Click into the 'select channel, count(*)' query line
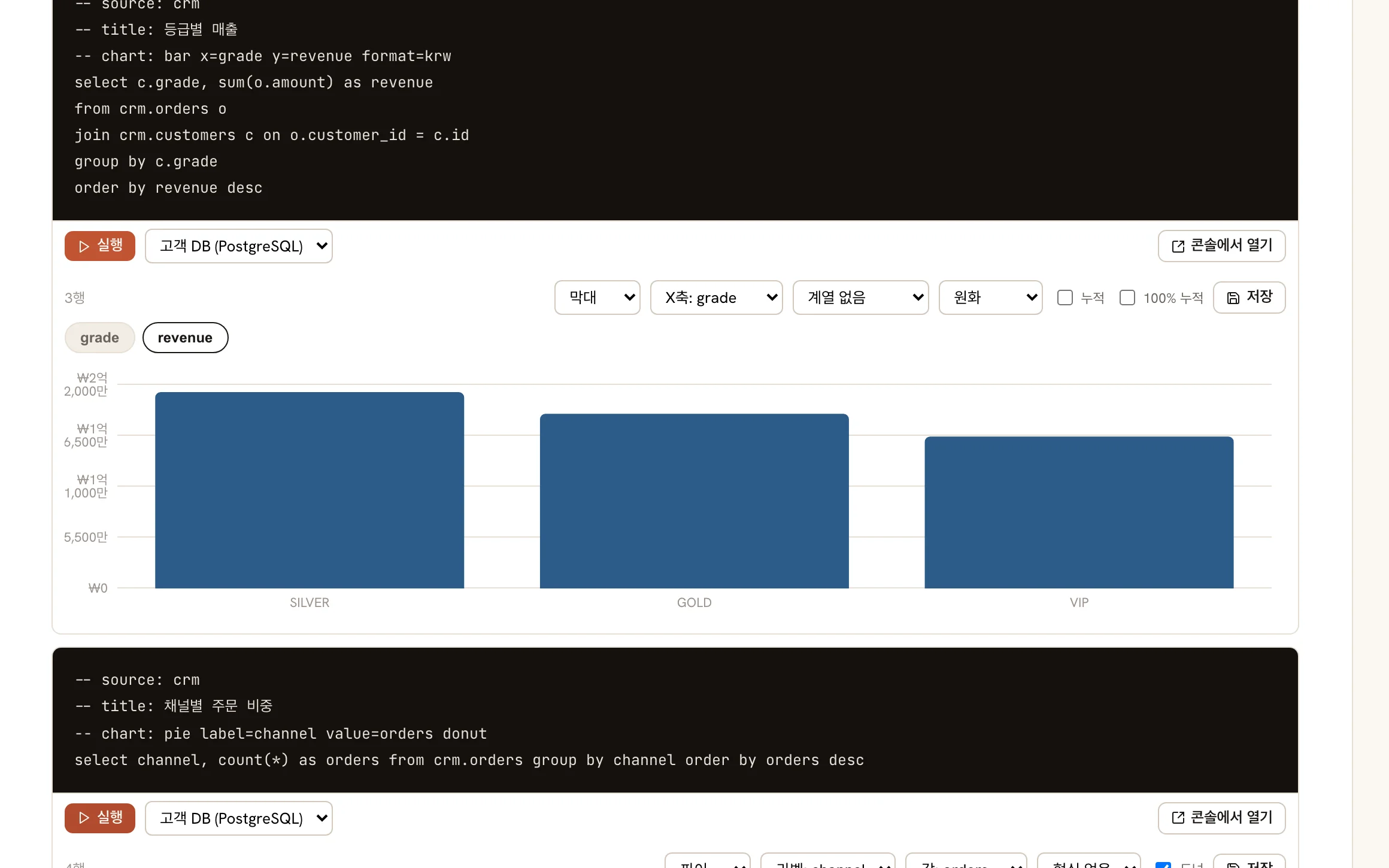Image resolution: width=1389 pixels, height=868 pixels. tap(469, 760)
